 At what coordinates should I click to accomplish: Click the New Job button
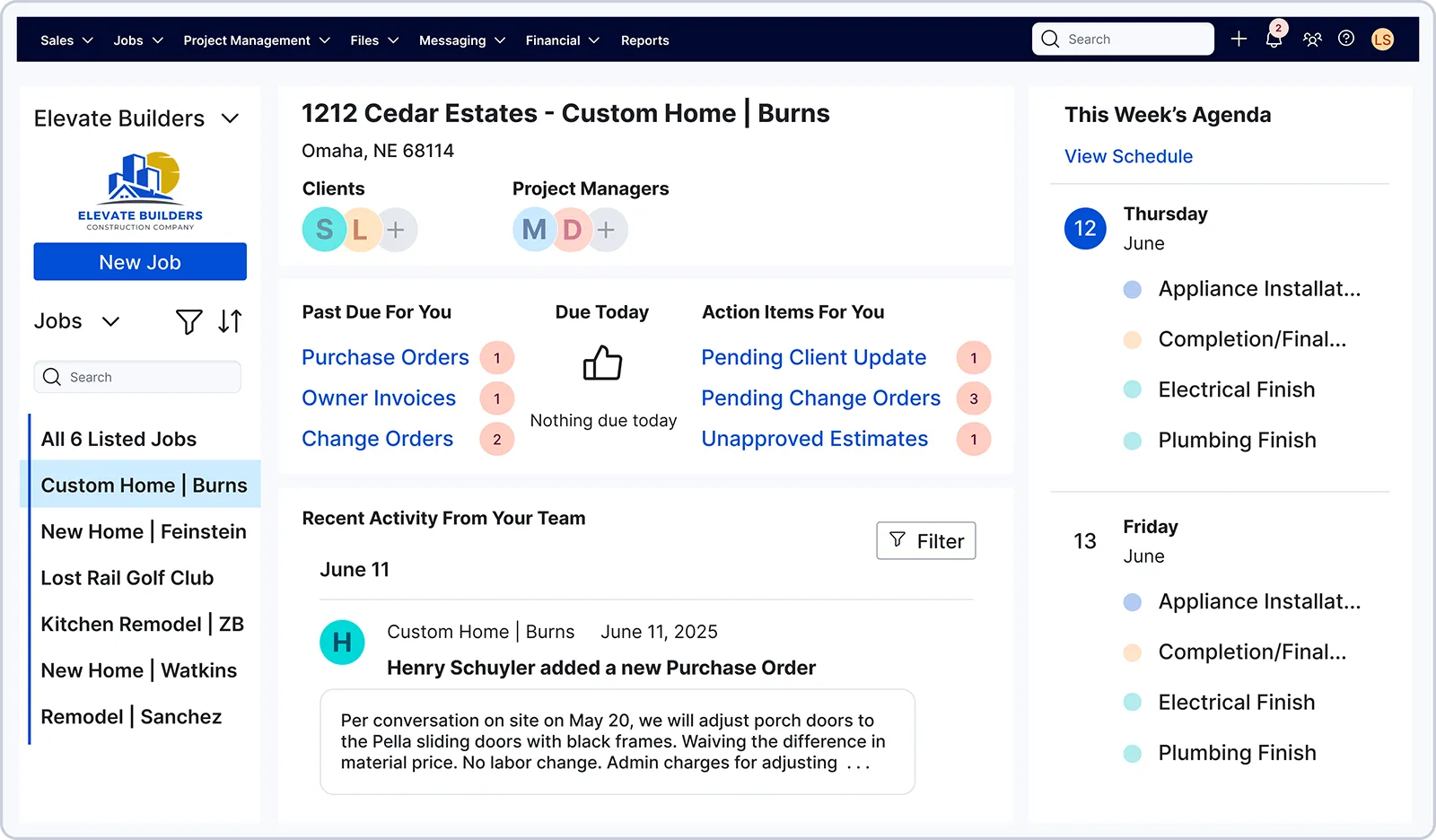click(140, 262)
